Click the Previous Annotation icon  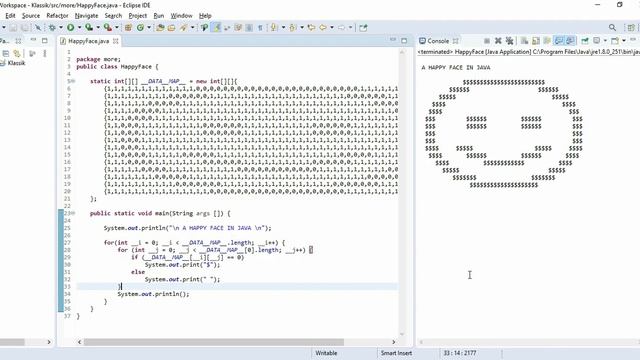pyautogui.click(x=292, y=27)
